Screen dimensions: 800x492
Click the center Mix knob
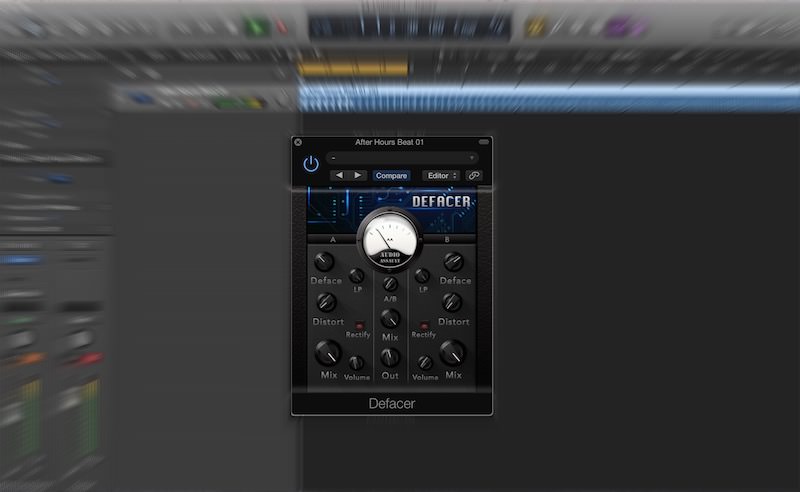pyautogui.click(x=390, y=318)
